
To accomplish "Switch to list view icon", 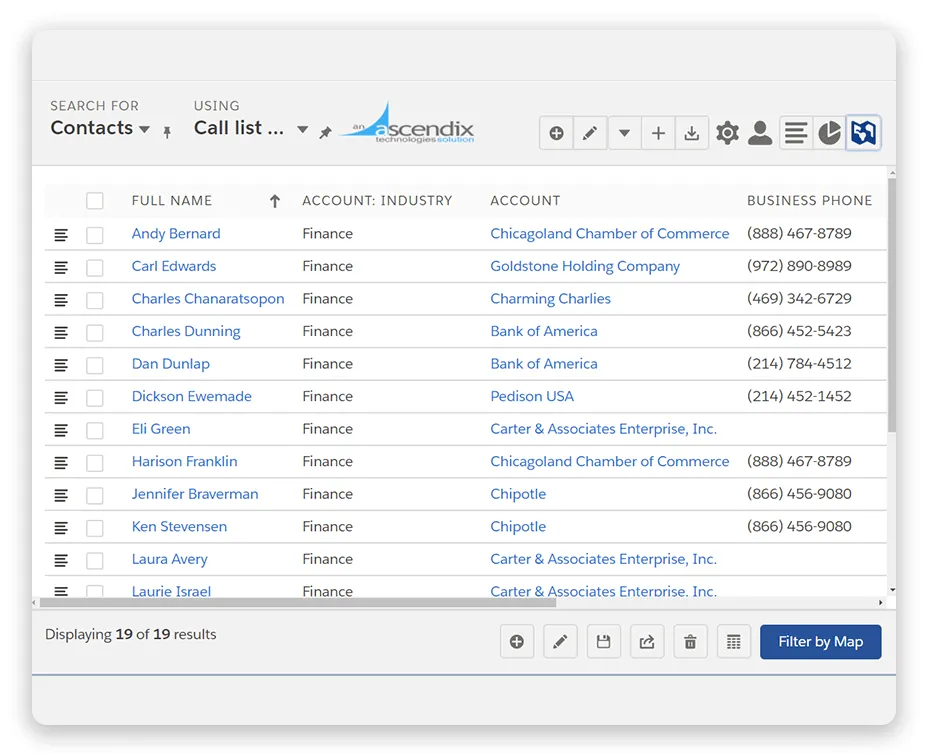I will [796, 133].
